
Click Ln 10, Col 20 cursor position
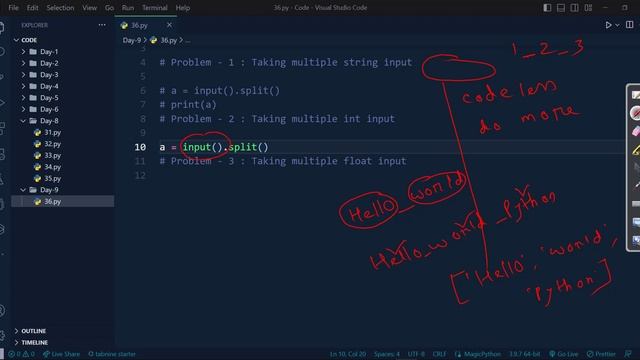pyautogui.click(x=347, y=354)
